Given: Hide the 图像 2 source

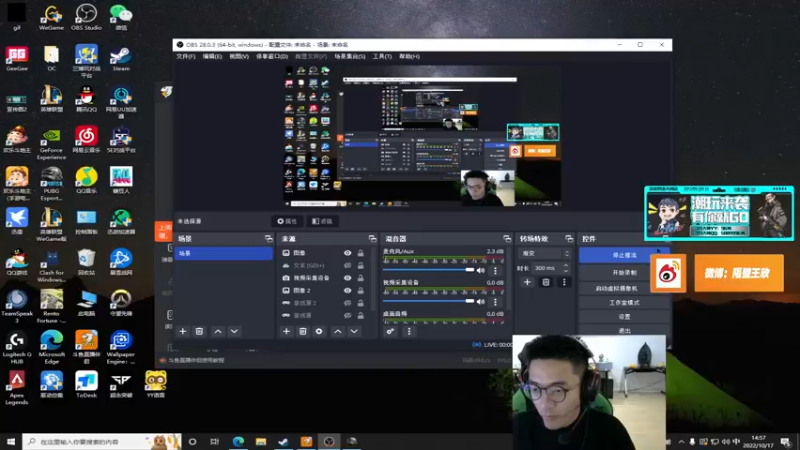Looking at the screenshot, I should 347,290.
